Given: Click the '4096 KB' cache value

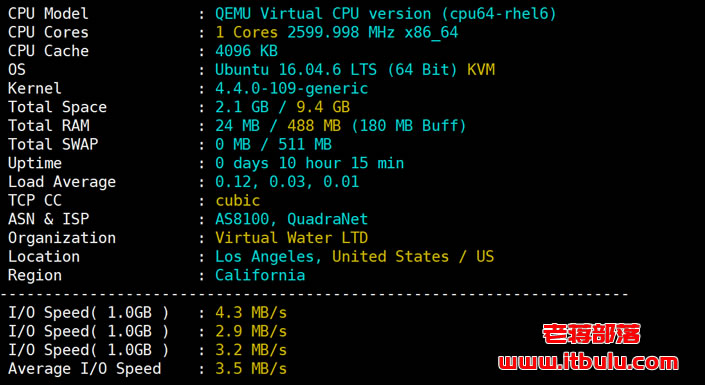Looking at the screenshot, I should pyautogui.click(x=246, y=51).
